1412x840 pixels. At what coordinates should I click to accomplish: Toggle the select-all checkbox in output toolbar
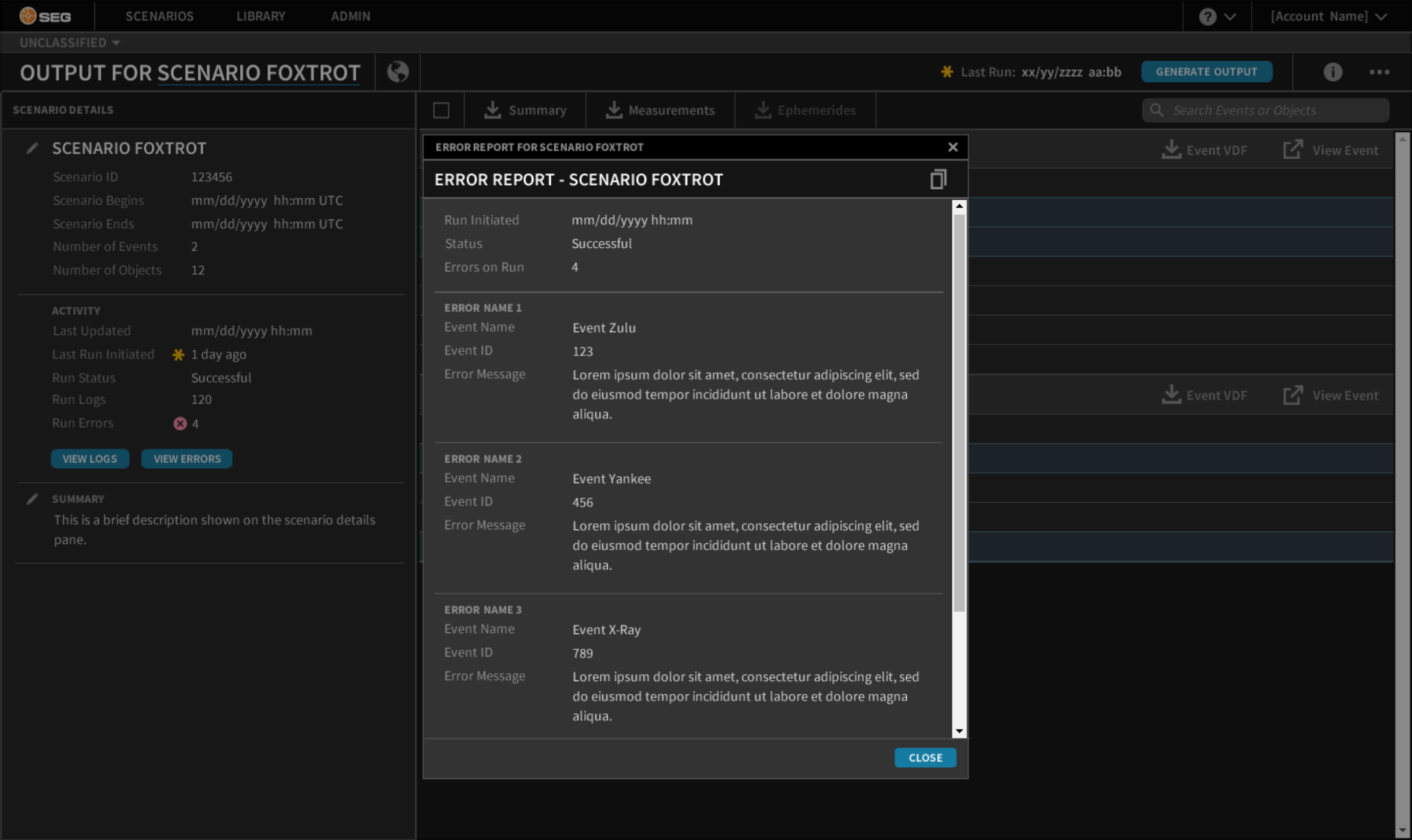(441, 110)
